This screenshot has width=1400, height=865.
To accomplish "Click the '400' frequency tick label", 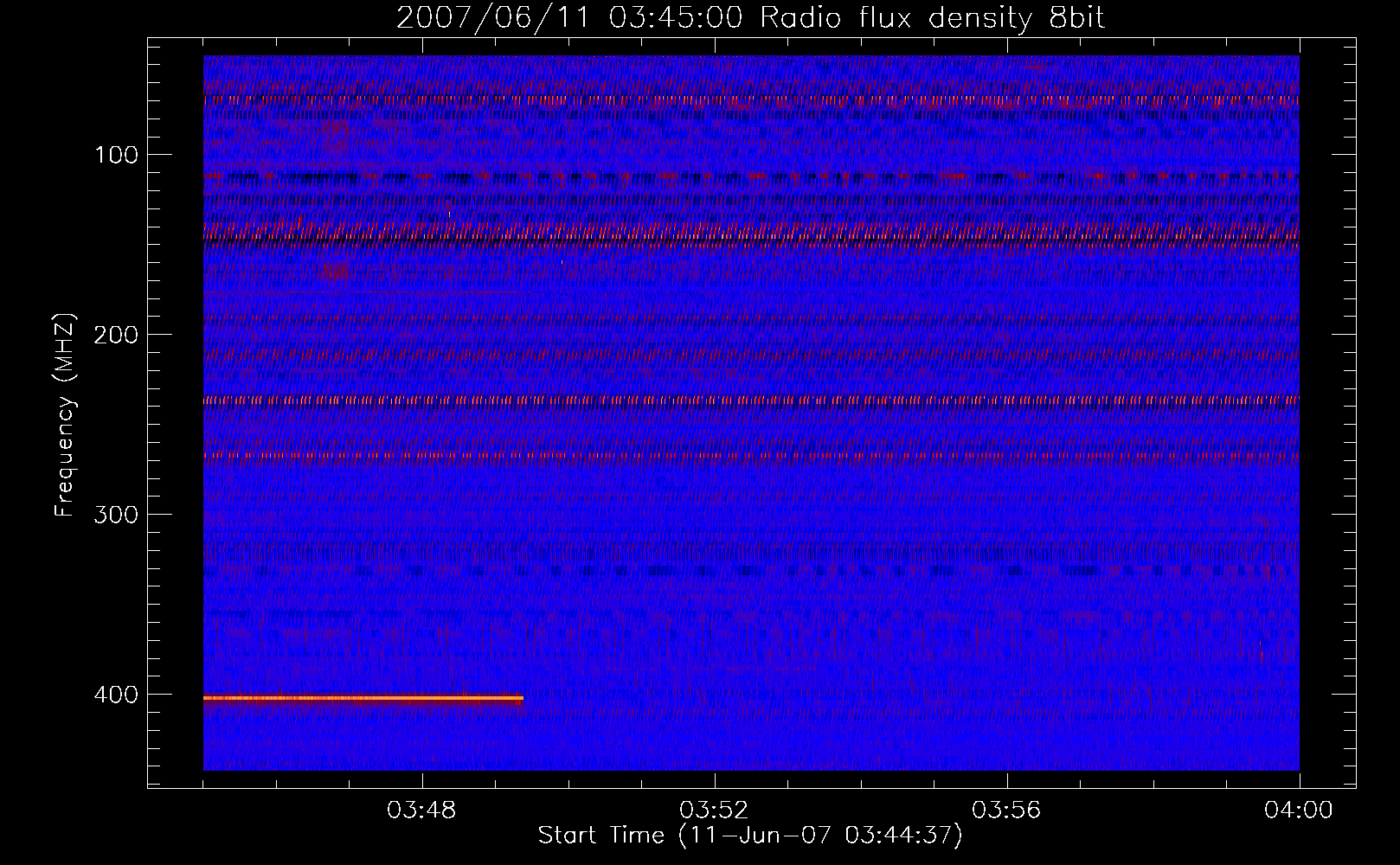I will 116,695.
